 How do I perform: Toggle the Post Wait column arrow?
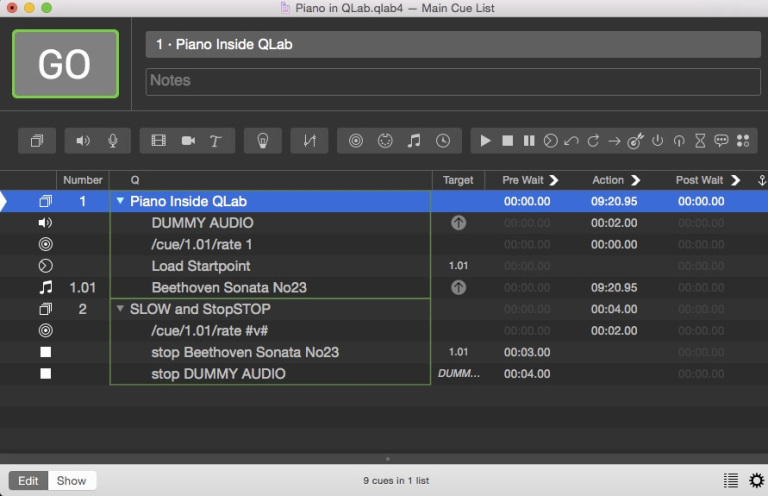[736, 180]
